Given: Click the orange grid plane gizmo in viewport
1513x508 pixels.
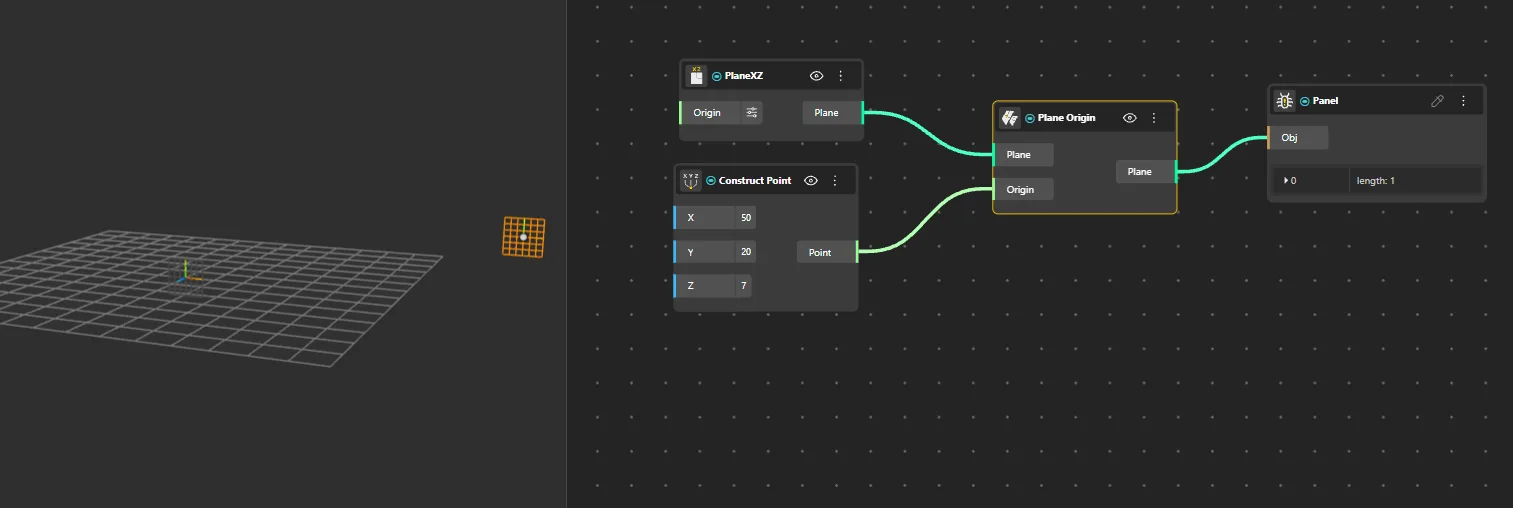Looking at the screenshot, I should (x=524, y=237).
